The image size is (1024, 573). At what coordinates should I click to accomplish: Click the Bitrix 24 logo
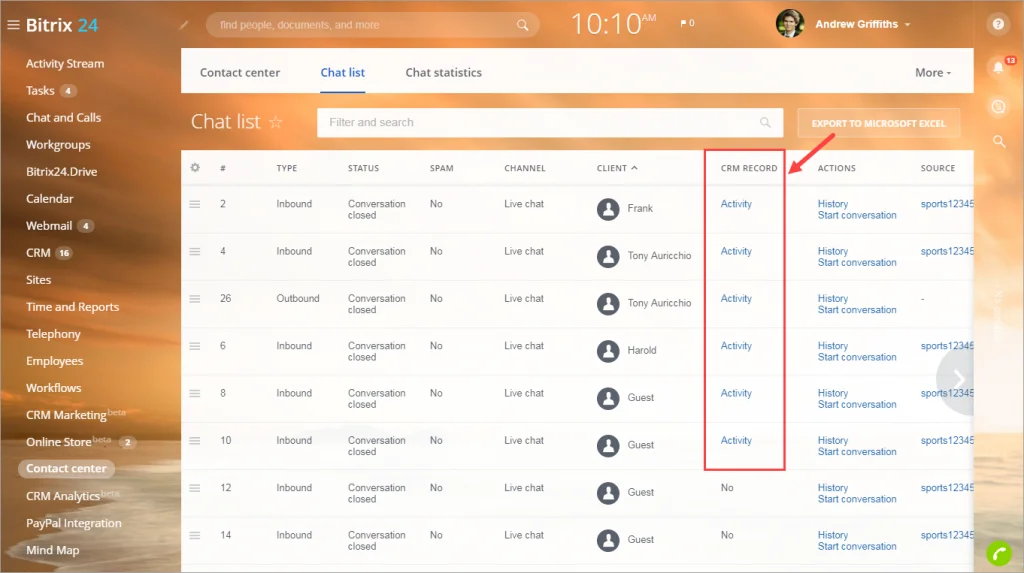[x=62, y=25]
